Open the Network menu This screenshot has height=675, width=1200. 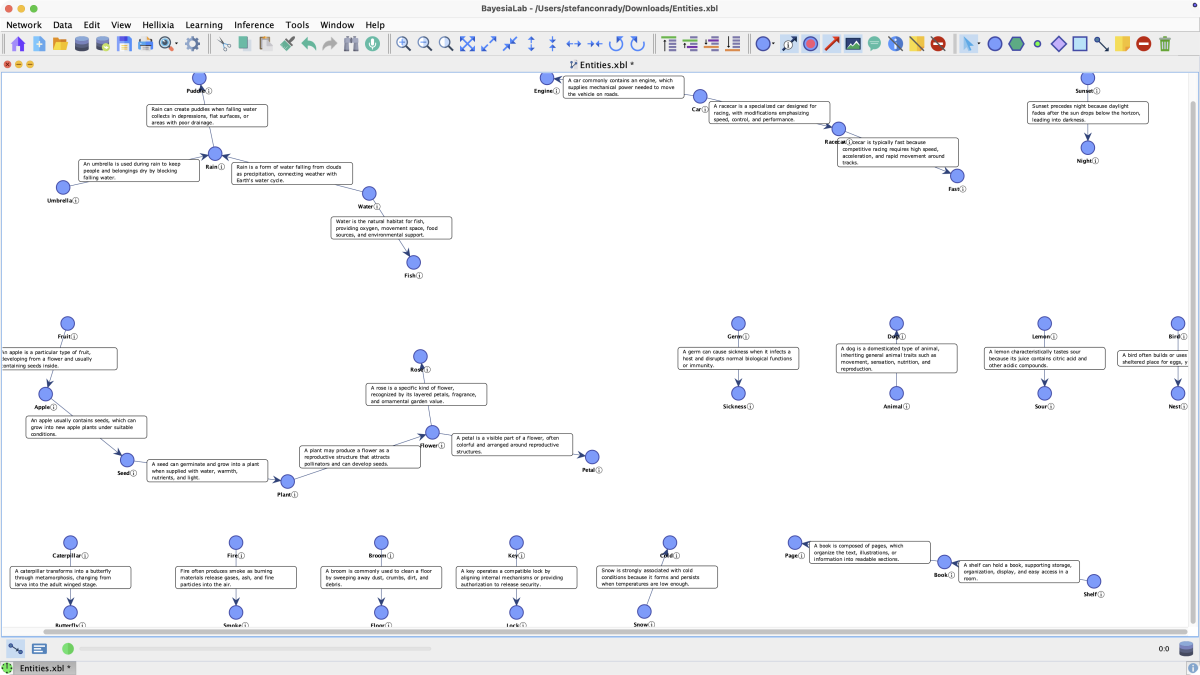(x=24, y=24)
